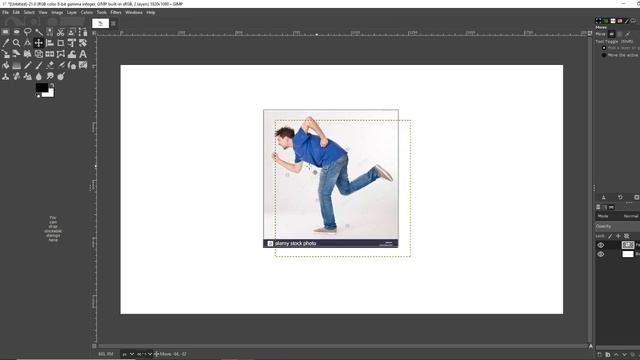The width and height of the screenshot is (640, 360).
Task: Open the Colors menu
Action: (87, 13)
